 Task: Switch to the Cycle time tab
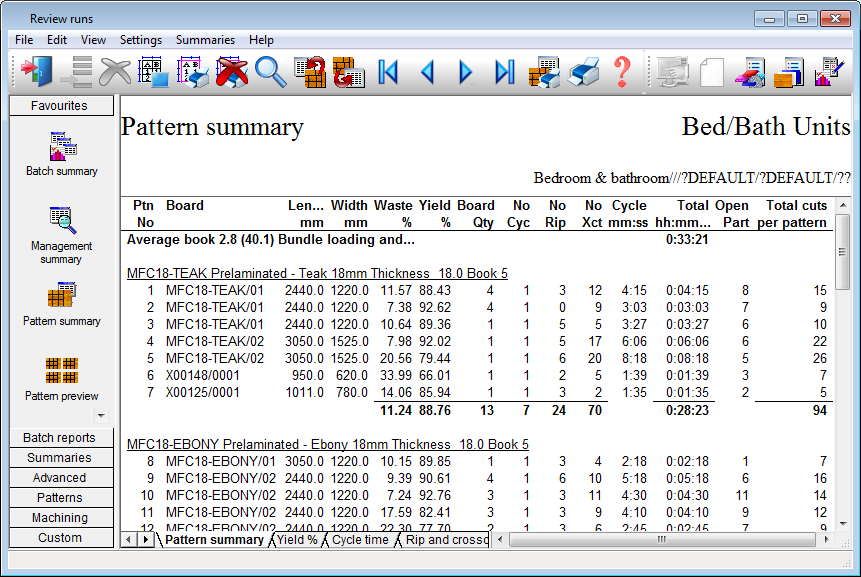pos(360,540)
